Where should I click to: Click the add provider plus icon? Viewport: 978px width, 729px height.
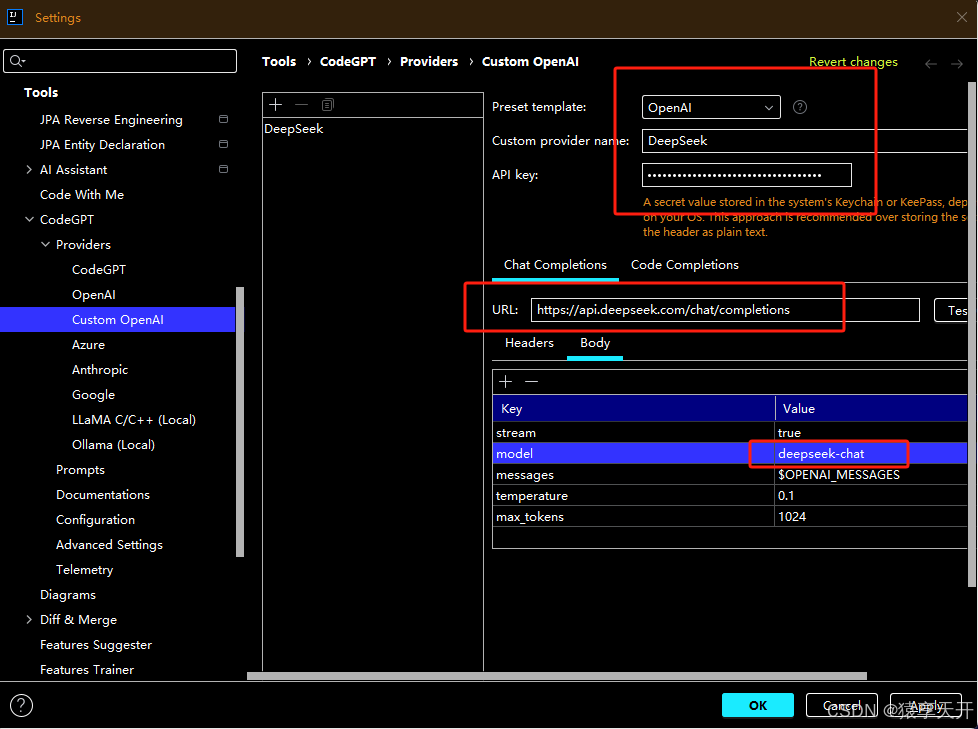click(276, 105)
